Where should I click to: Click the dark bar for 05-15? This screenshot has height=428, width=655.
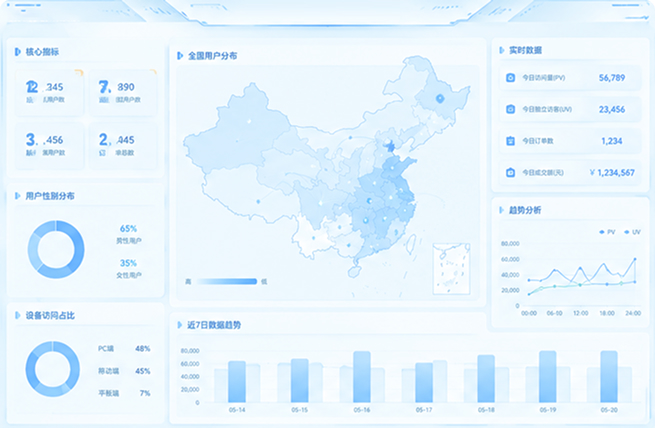(x=300, y=380)
